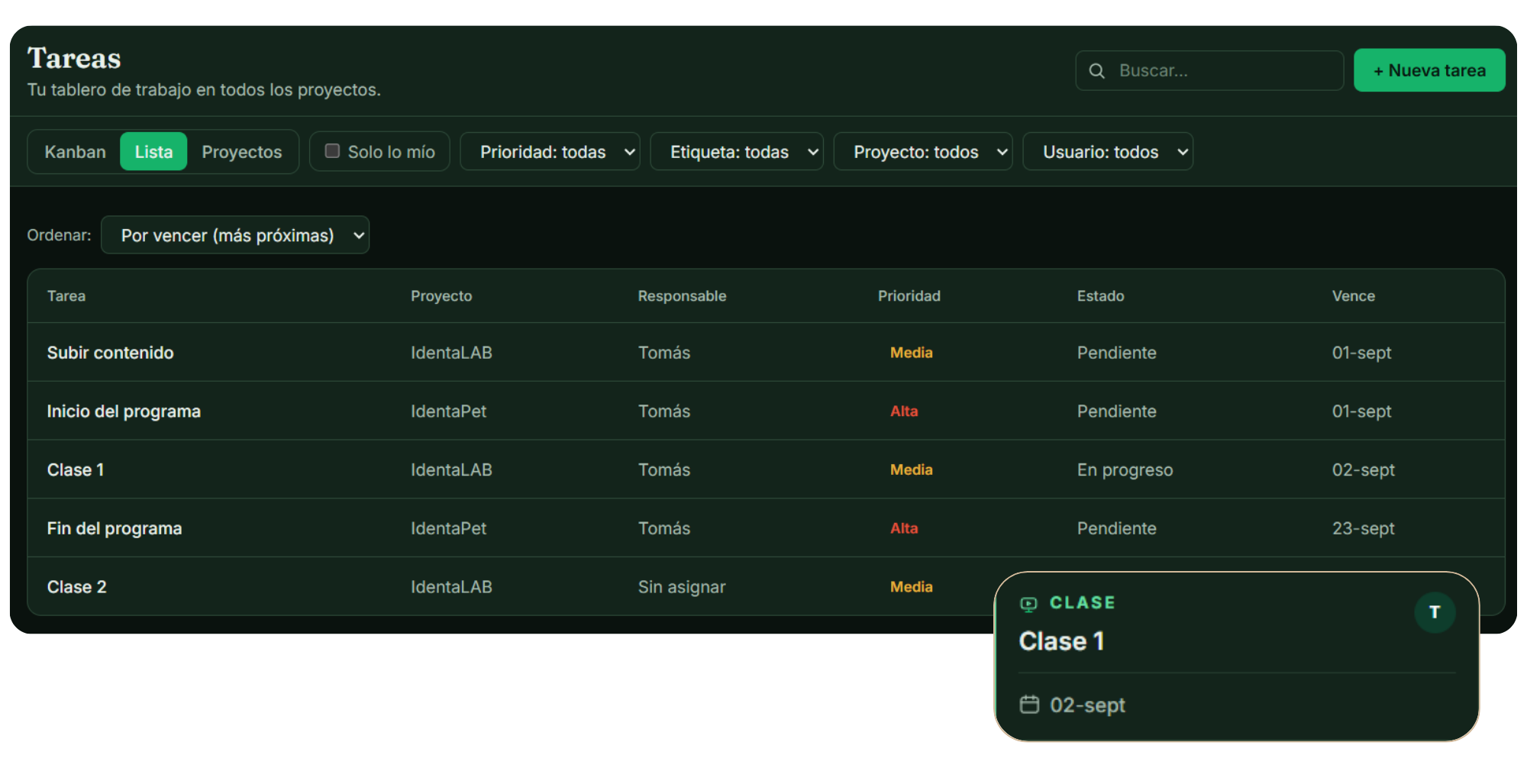Click the En progreso status cell
The width and height of the screenshot is (1527, 784).
1125,470
